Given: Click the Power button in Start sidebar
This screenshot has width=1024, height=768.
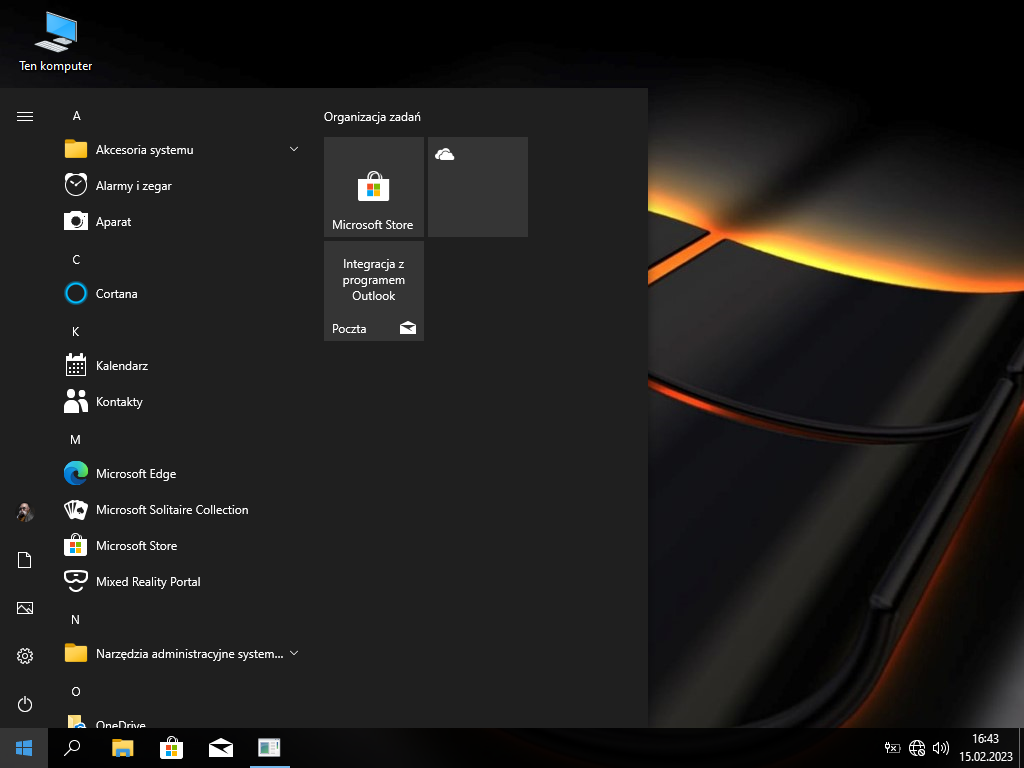Looking at the screenshot, I should 25,704.
